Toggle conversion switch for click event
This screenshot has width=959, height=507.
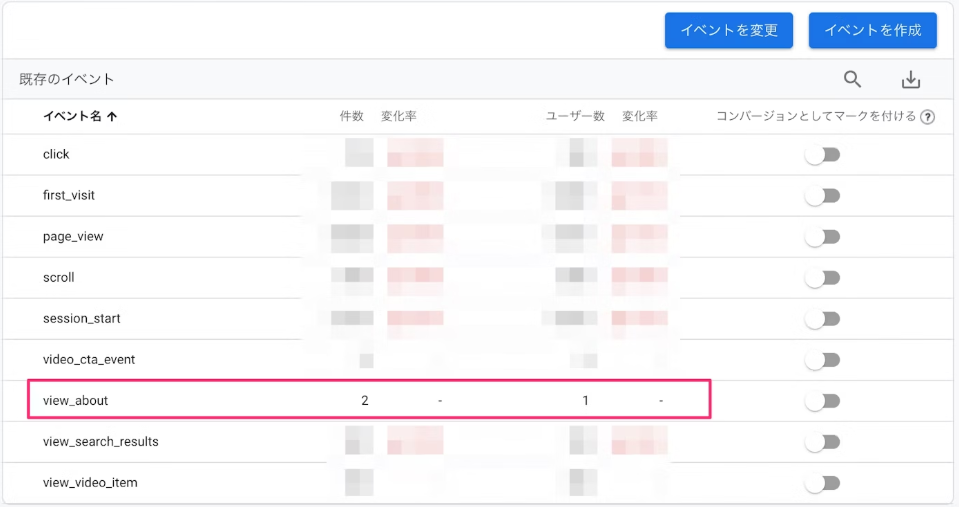click(x=823, y=155)
